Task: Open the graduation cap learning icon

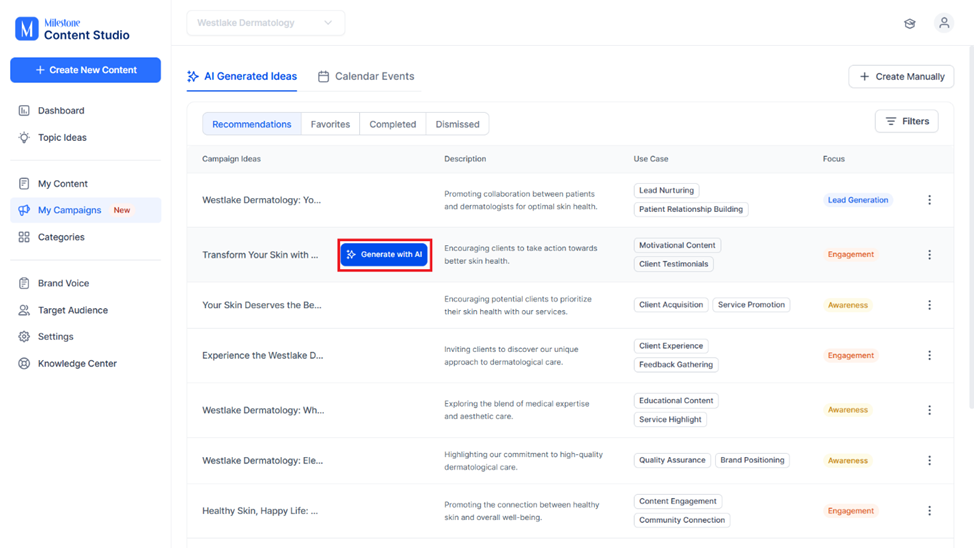Action: [909, 24]
